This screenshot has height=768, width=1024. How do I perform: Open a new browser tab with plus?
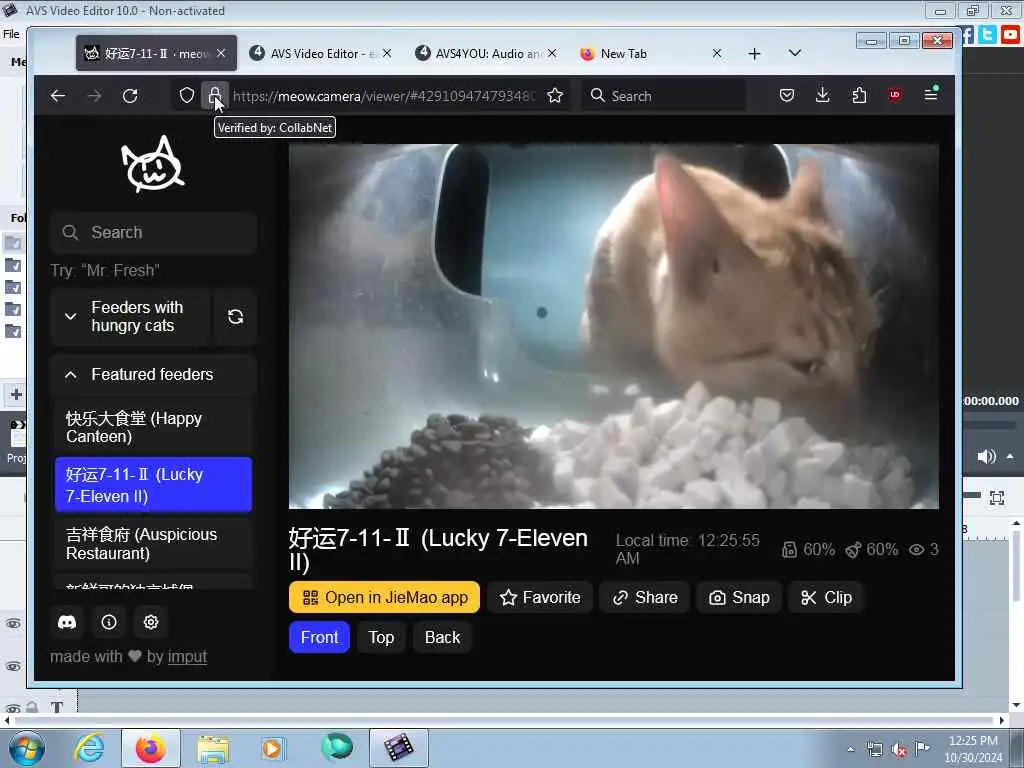click(x=754, y=54)
